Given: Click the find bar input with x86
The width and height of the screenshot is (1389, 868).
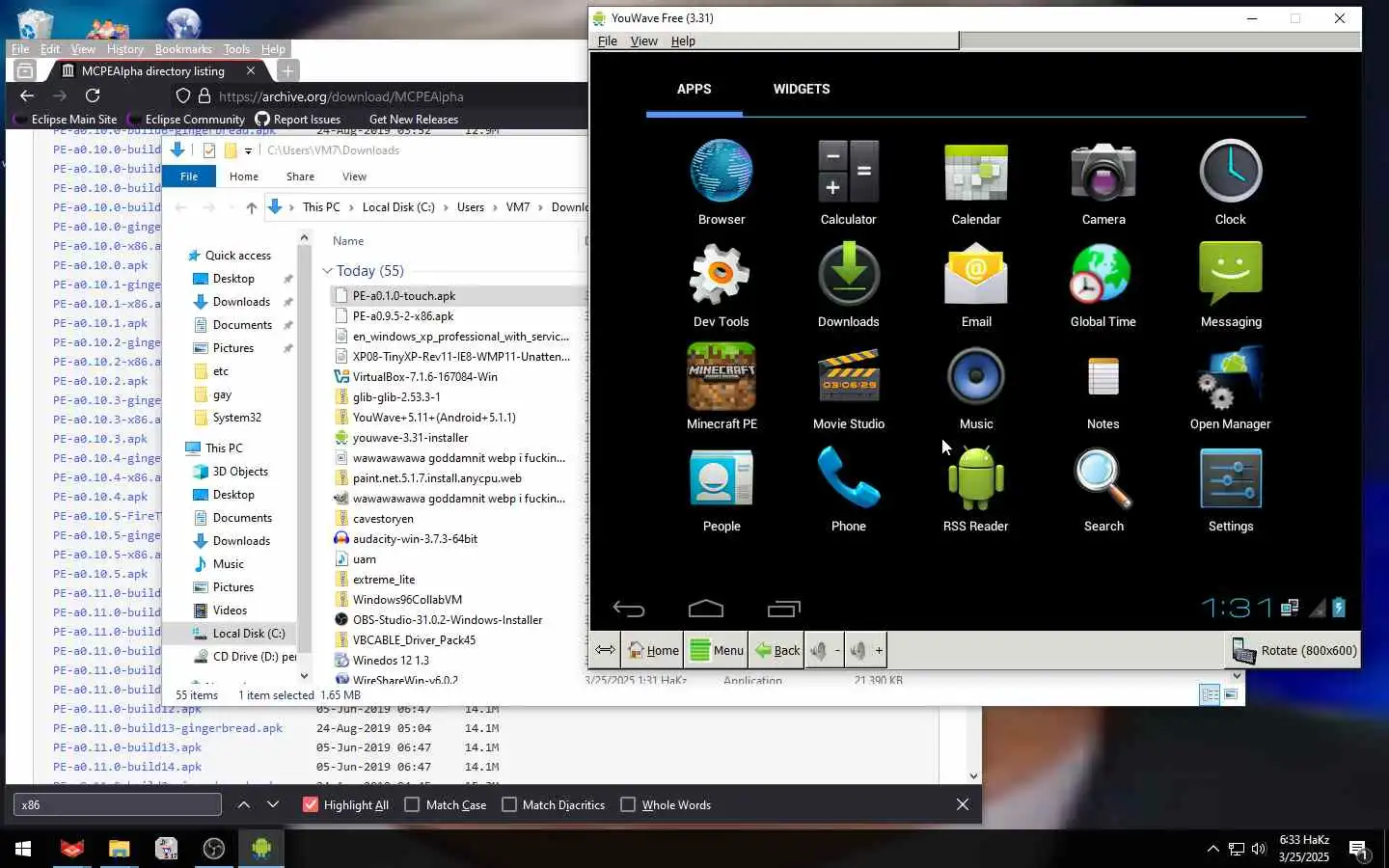Looking at the screenshot, I should (x=118, y=804).
